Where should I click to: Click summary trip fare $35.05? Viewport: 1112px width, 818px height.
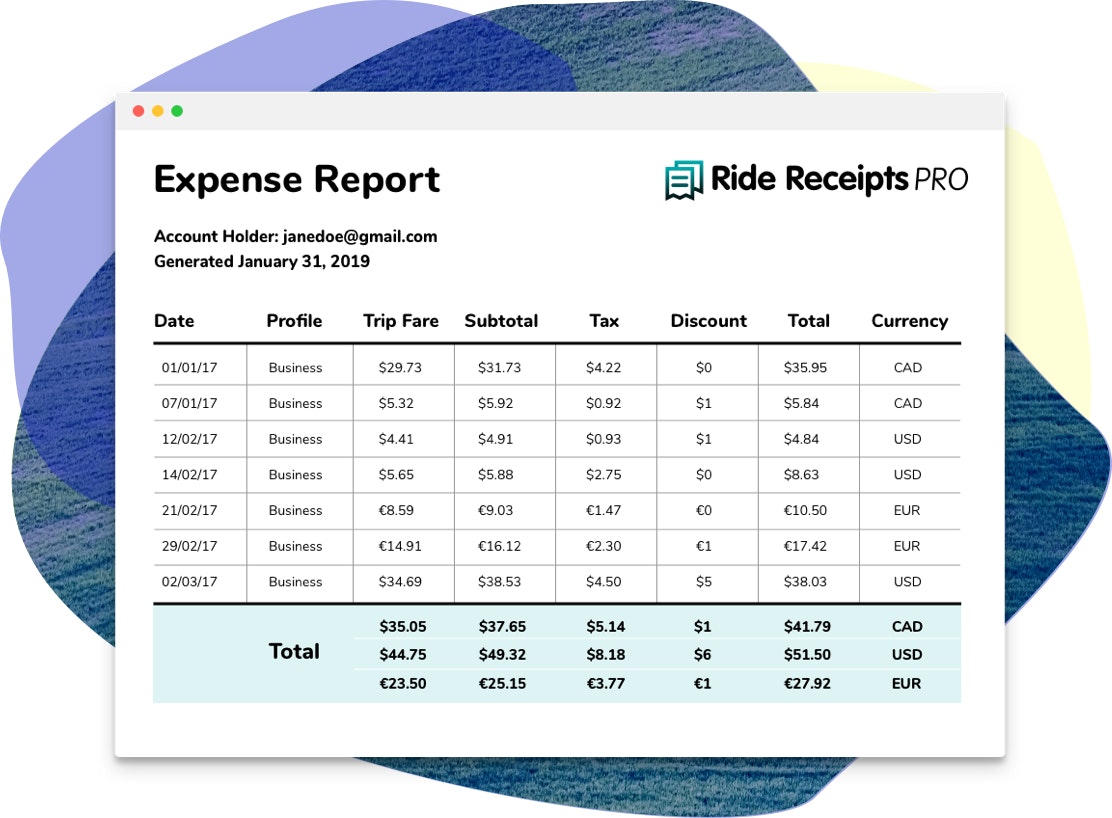(403, 626)
